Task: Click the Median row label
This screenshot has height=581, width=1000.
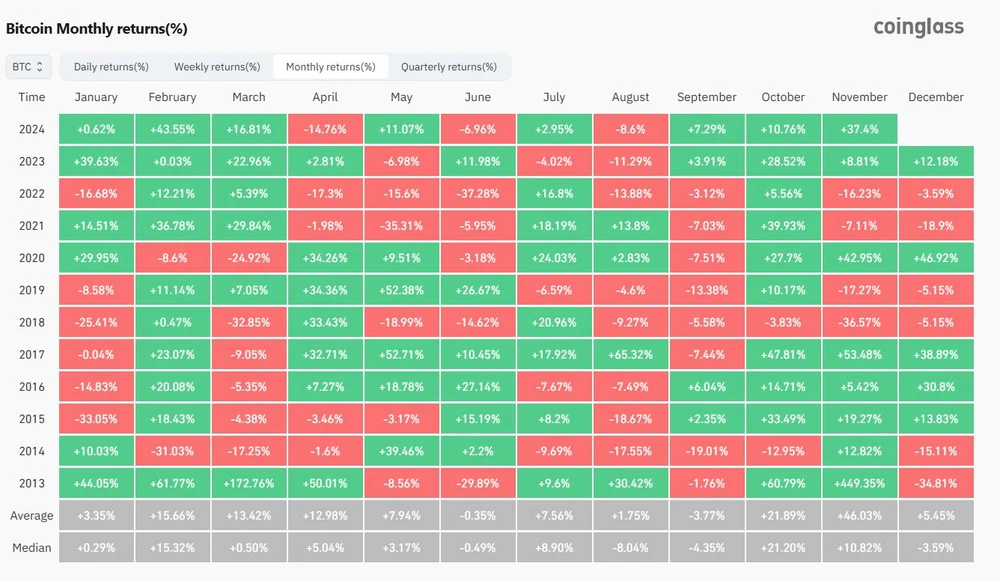Action: point(31,547)
